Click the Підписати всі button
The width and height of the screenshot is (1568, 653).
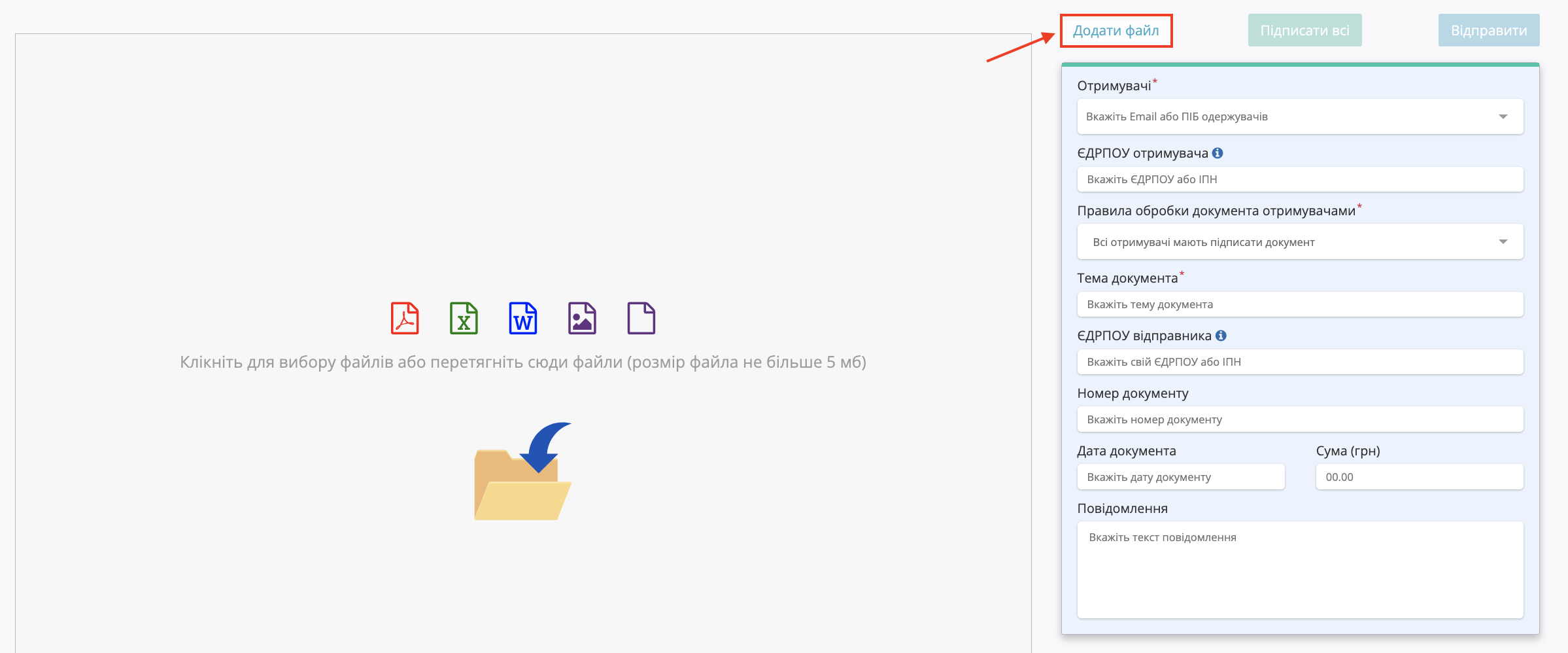(x=1305, y=31)
